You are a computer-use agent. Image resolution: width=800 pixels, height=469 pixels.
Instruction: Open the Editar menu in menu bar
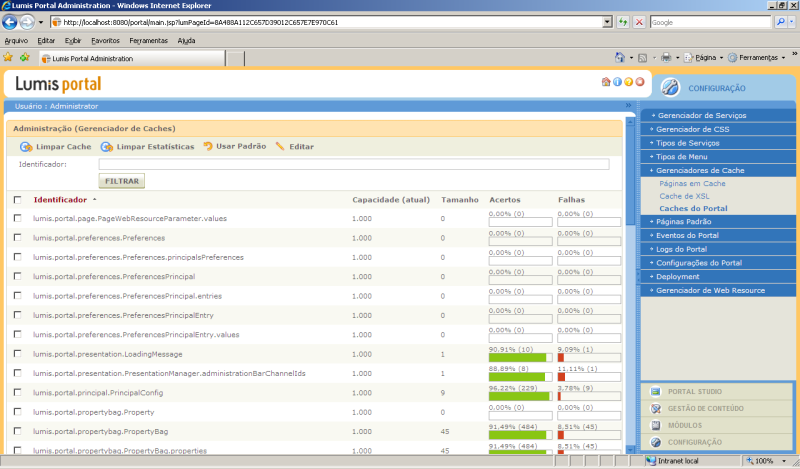tap(46, 40)
